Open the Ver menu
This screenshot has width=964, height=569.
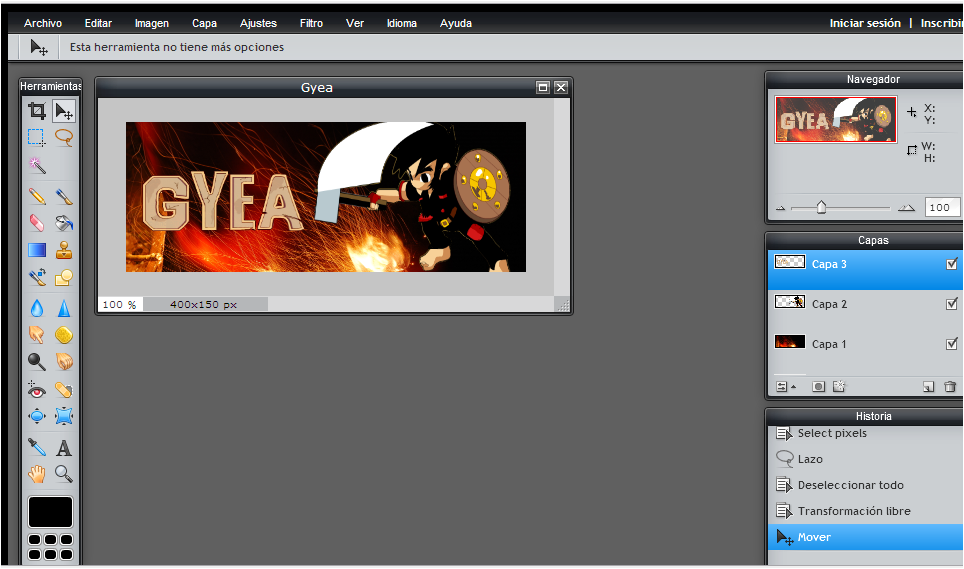pos(355,23)
